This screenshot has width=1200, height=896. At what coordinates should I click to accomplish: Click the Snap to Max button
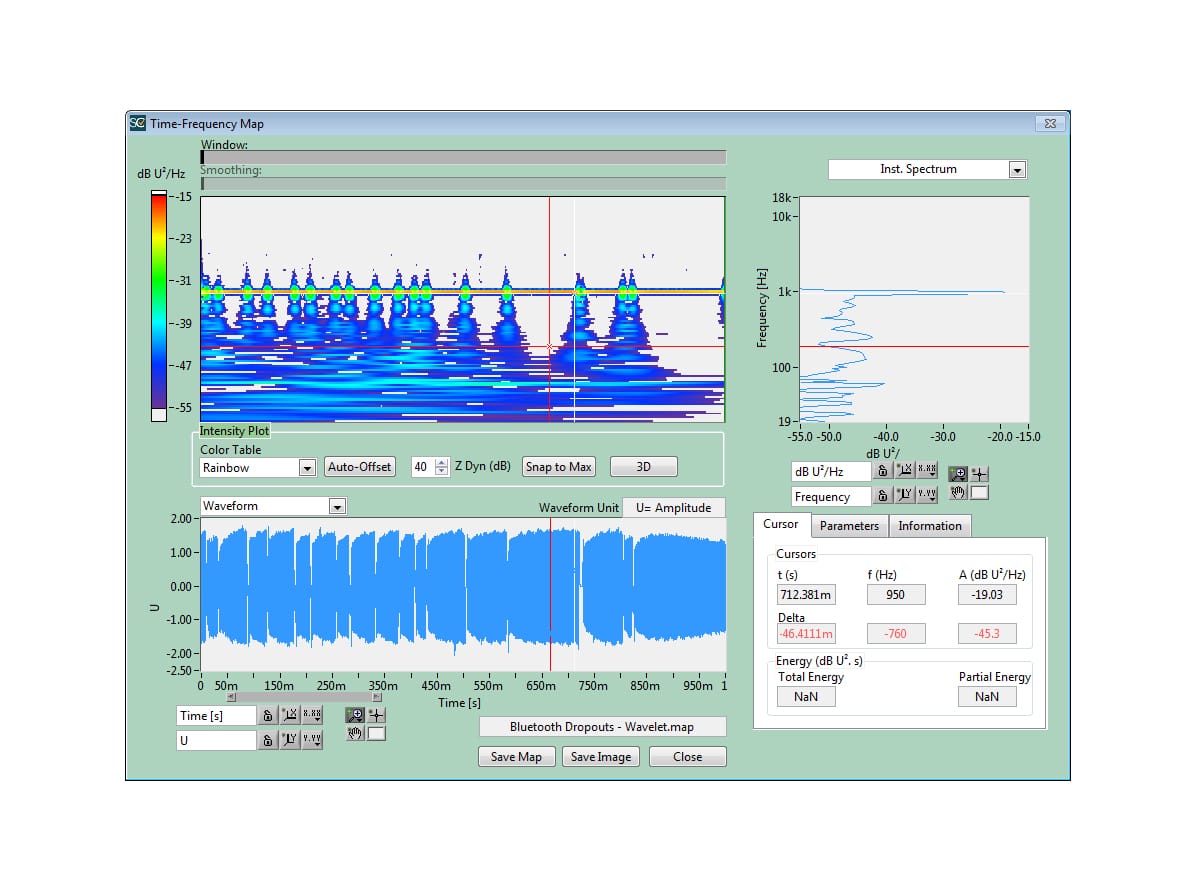click(x=559, y=467)
